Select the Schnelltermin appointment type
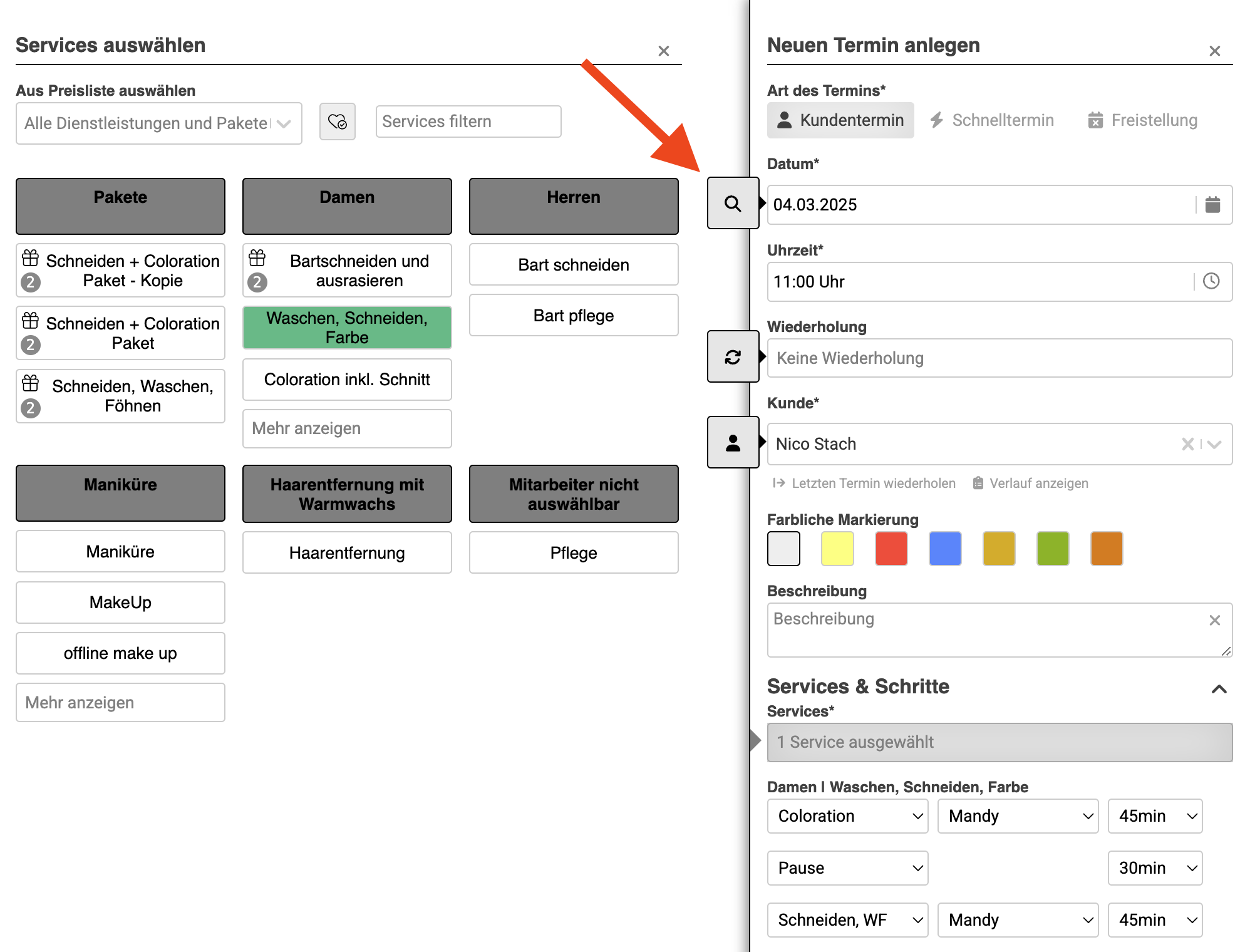Viewport: 1250px width, 952px height. [x=991, y=120]
